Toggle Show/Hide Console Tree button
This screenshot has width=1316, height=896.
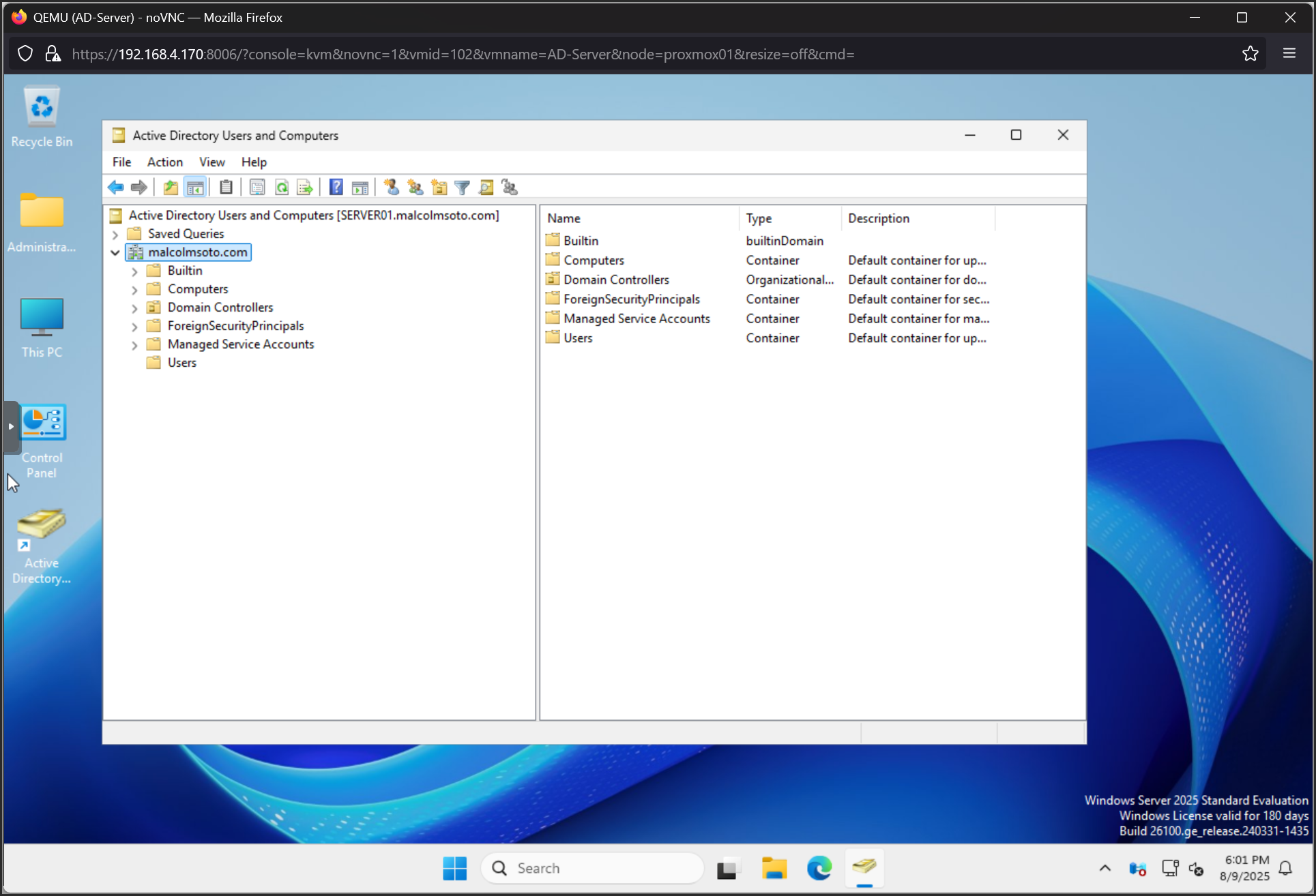(x=195, y=188)
